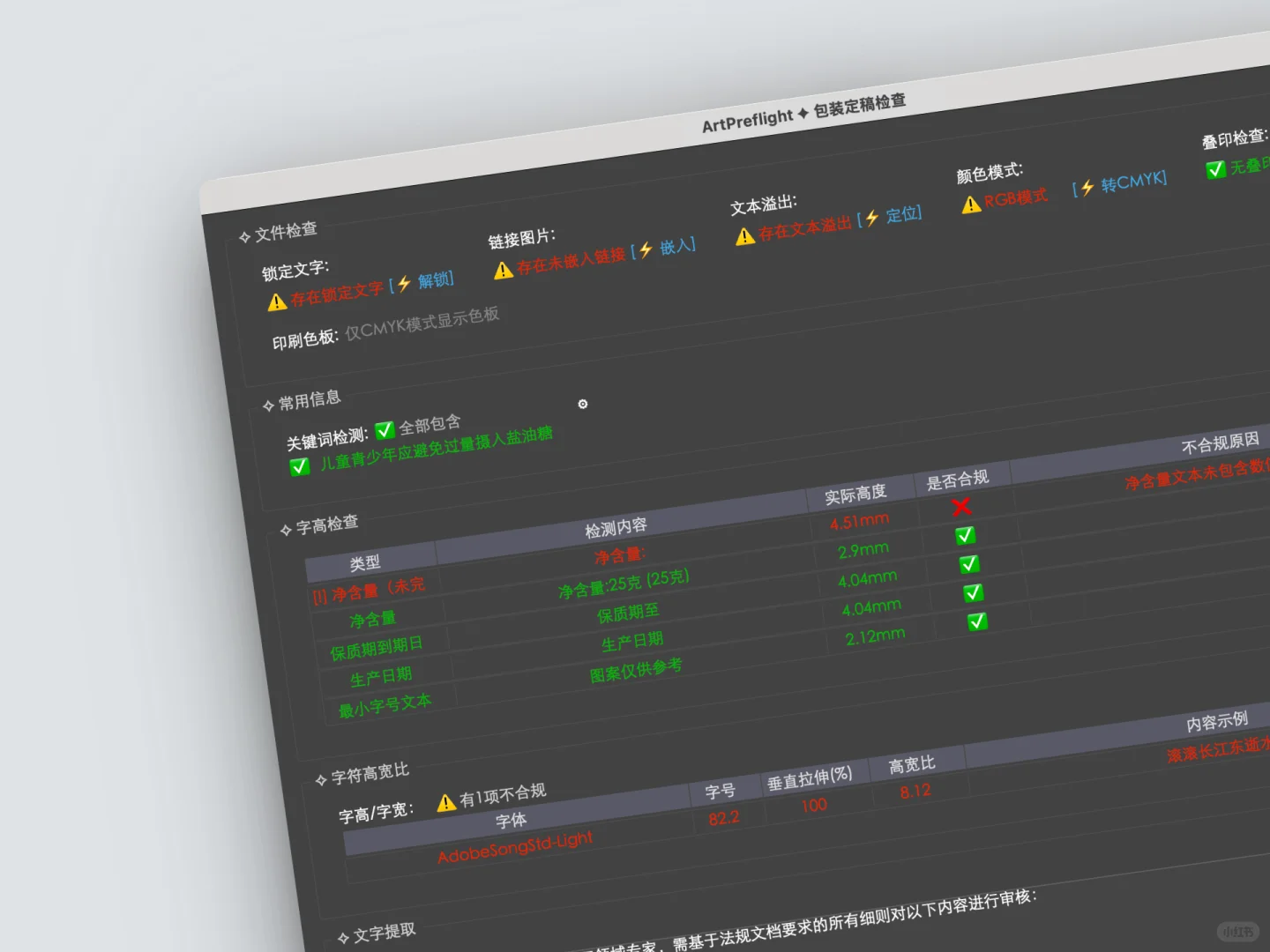Select the 82.2 font size value

(x=724, y=818)
